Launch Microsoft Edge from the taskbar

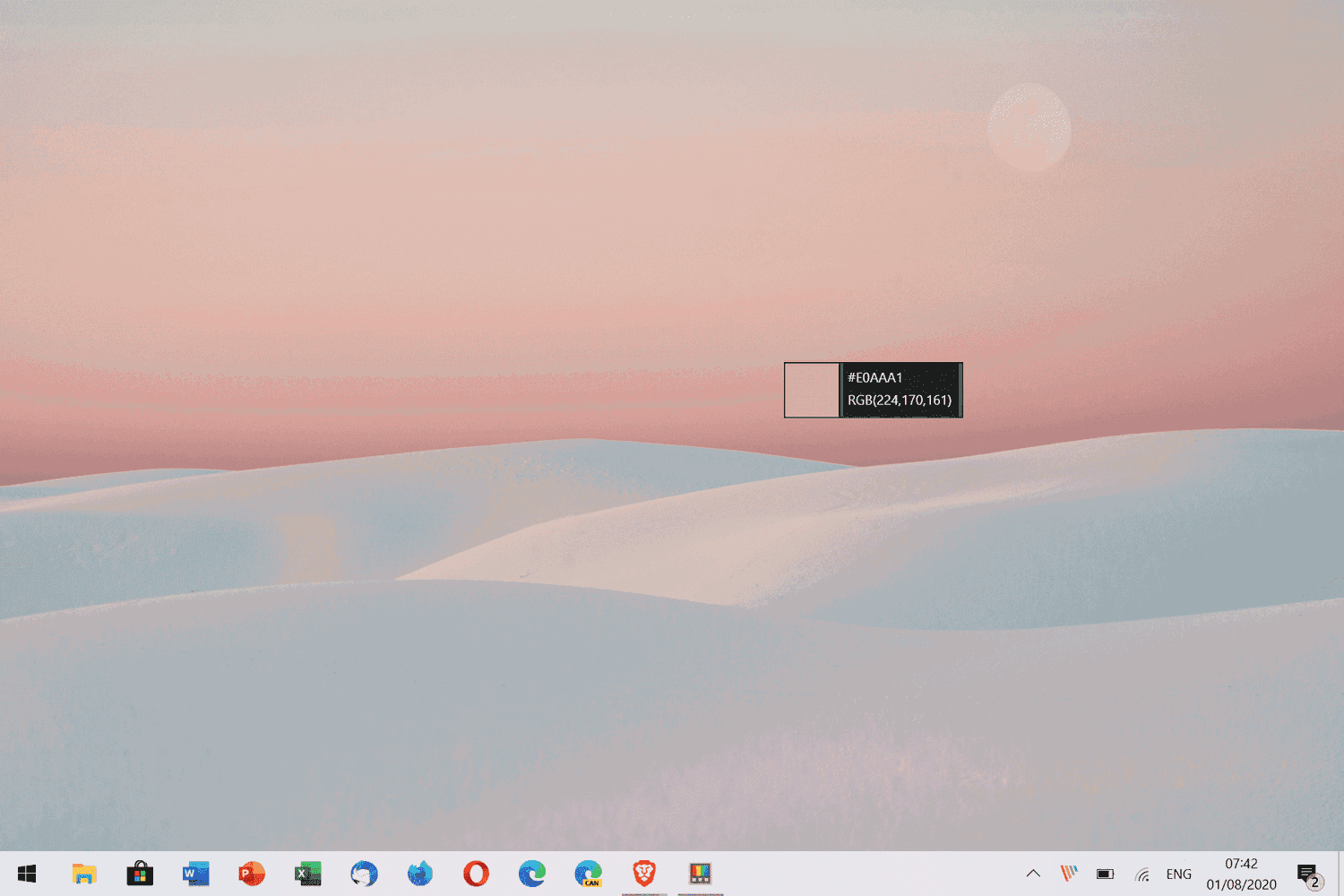point(532,874)
